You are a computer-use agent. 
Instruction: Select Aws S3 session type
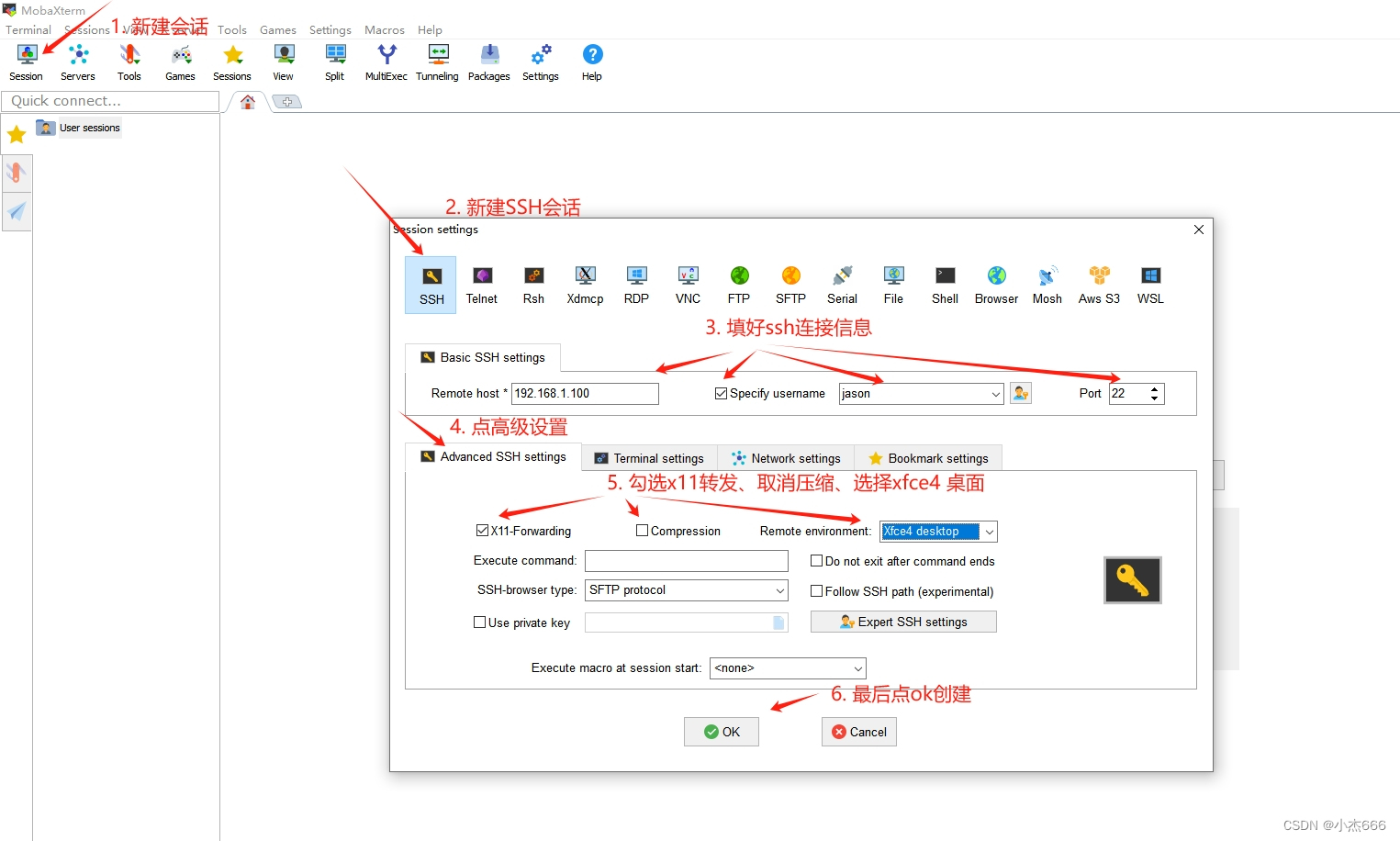pos(1099,286)
